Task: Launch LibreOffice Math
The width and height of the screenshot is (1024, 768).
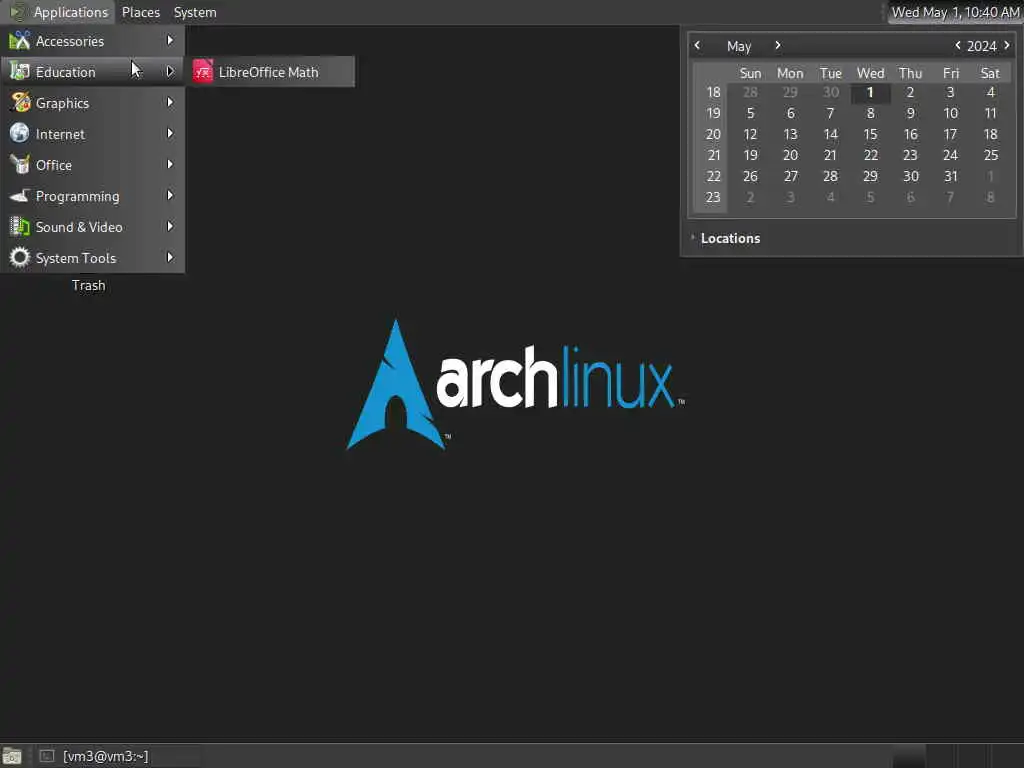Action: (x=272, y=72)
